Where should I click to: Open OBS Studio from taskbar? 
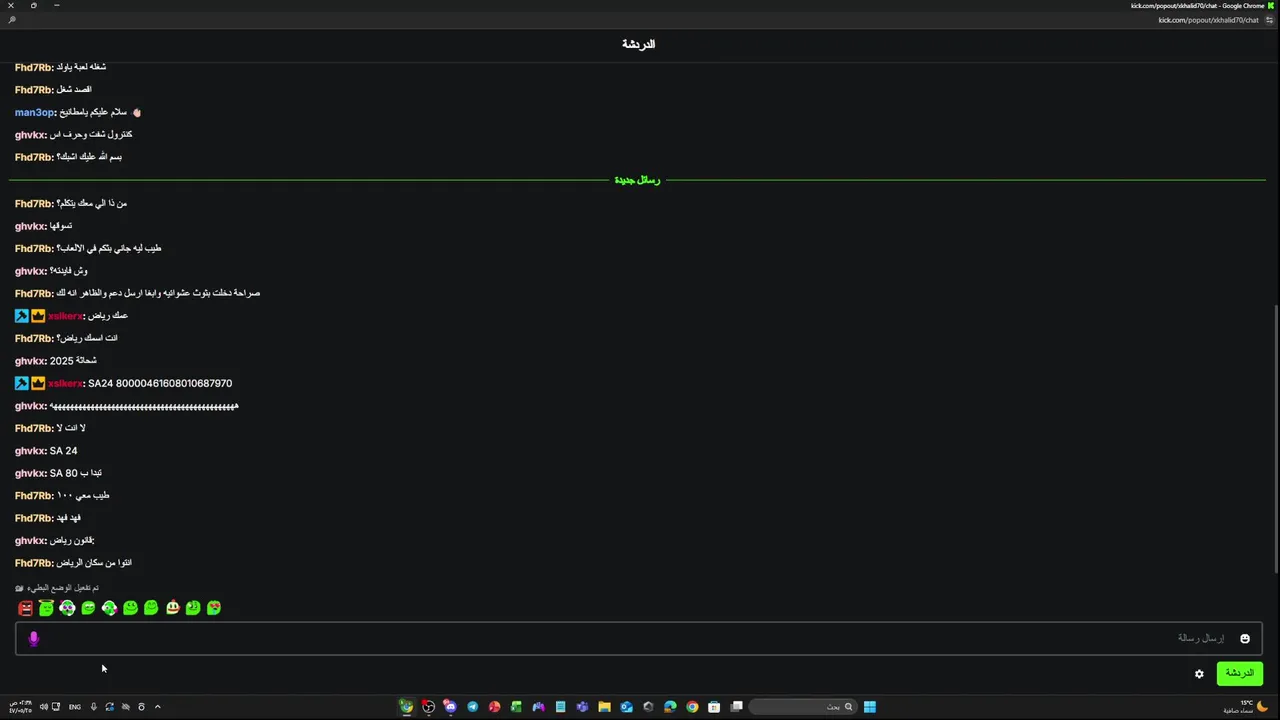[428, 707]
